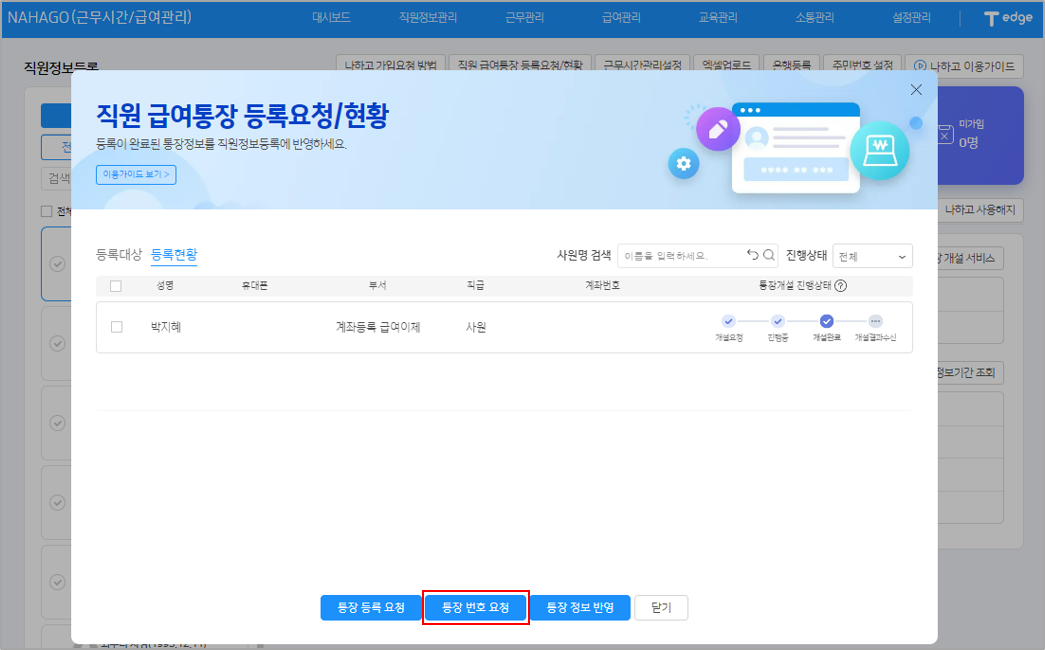
Task: Click the 개설결과수신 step circle
Action: (x=875, y=322)
